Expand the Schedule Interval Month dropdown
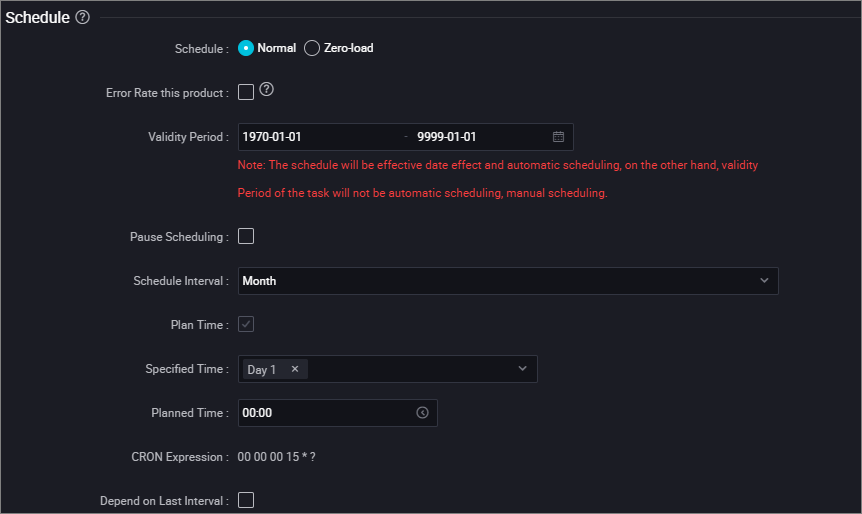Image resolution: width=862 pixels, height=514 pixels. (x=508, y=281)
